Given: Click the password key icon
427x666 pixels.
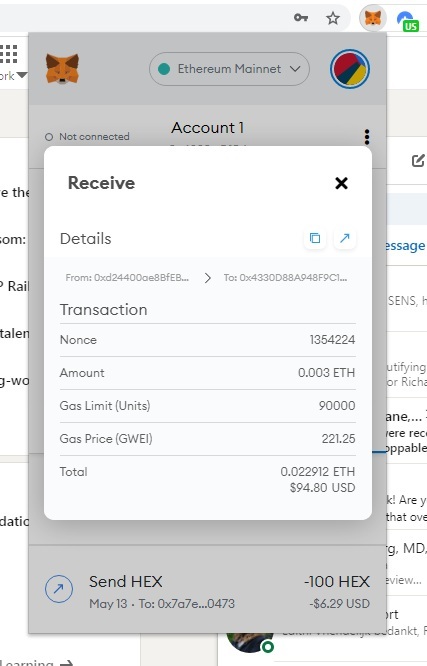Looking at the screenshot, I should (301, 17).
